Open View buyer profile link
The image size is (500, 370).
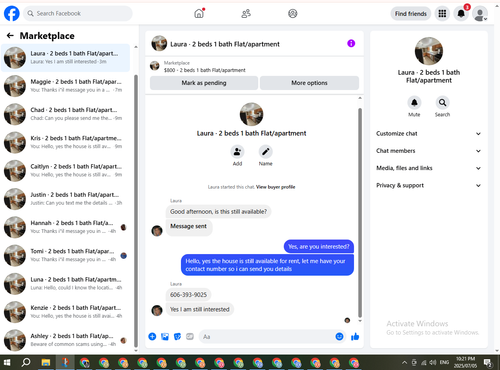point(275,187)
